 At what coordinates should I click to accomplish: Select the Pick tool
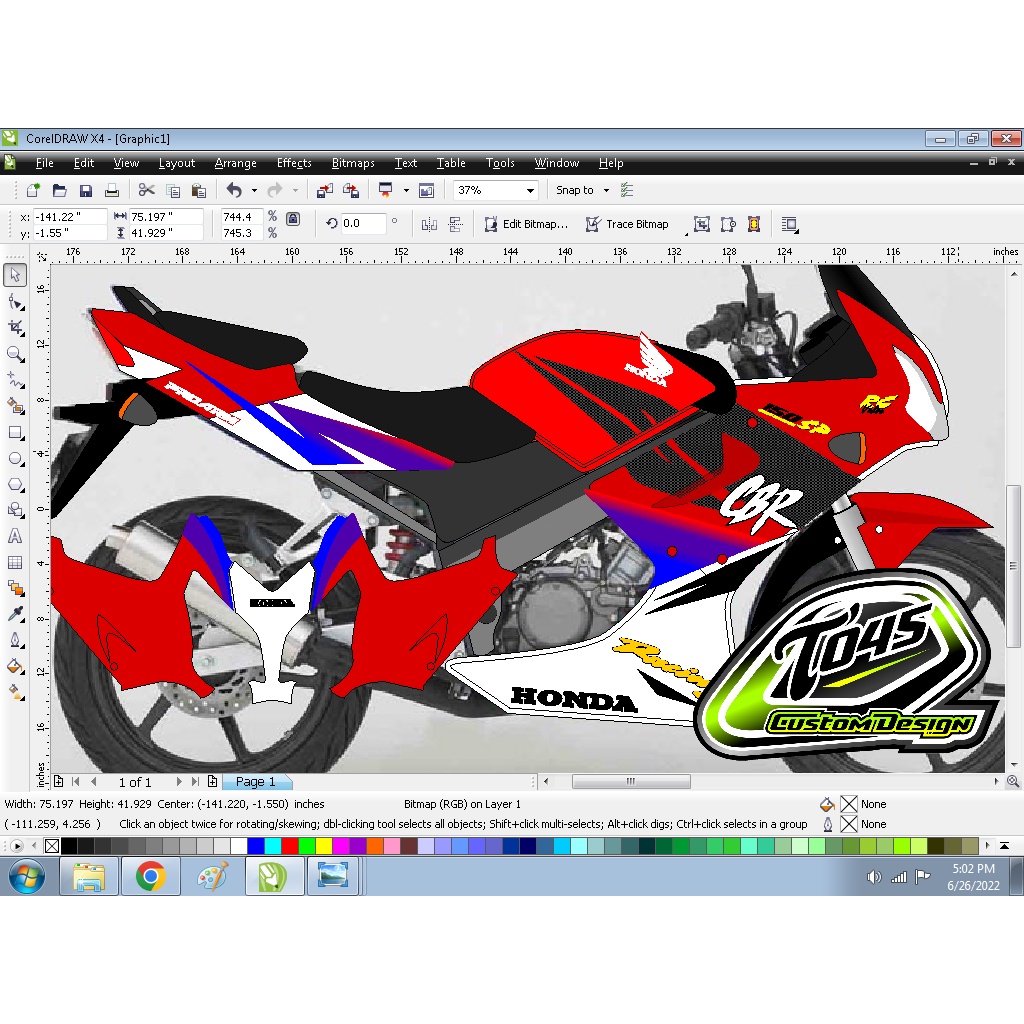(15, 275)
